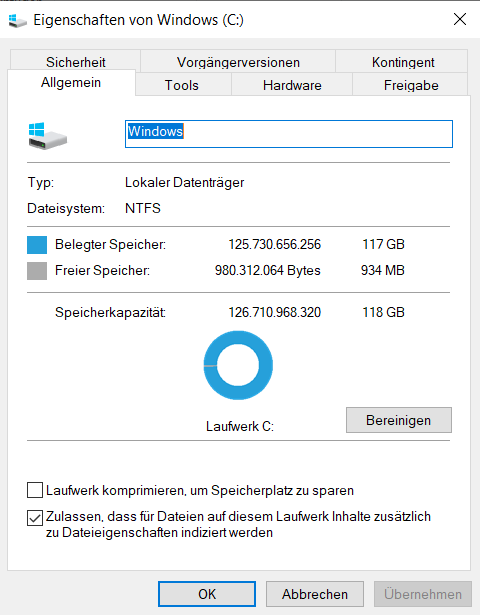
Task: Close the properties dialog with X
Action: tap(460, 19)
